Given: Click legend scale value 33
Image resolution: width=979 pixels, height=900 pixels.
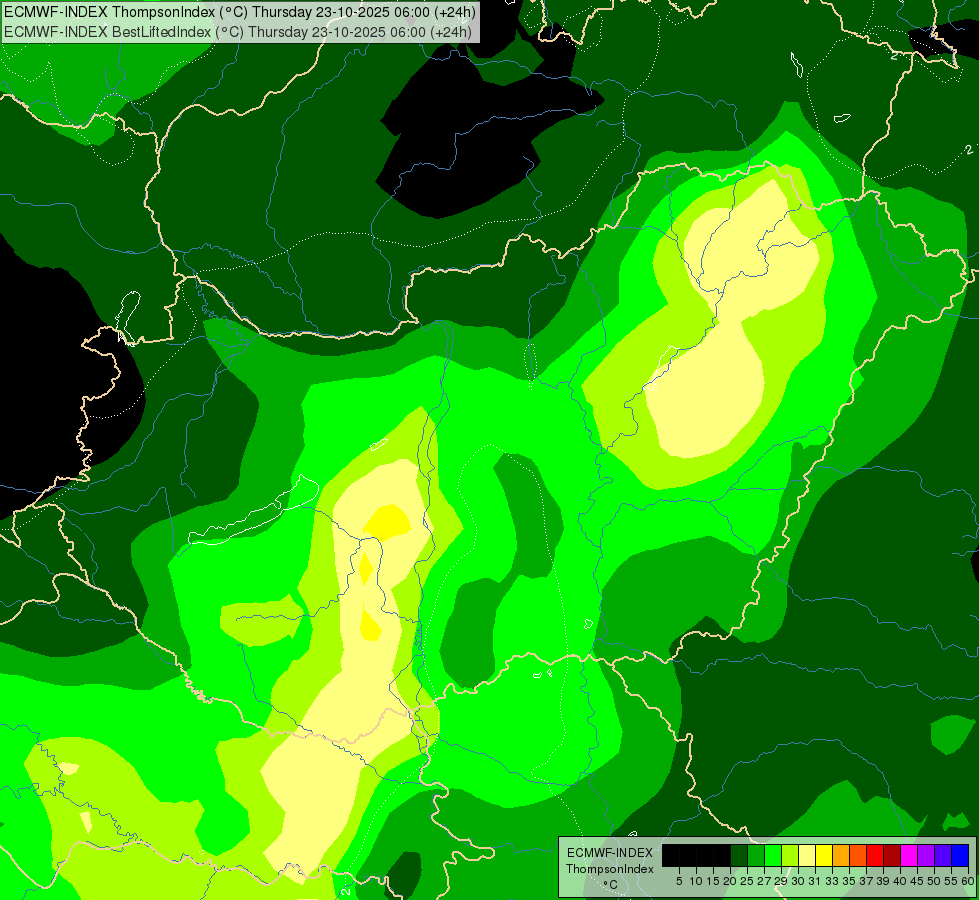Looking at the screenshot, I should 832,881.
